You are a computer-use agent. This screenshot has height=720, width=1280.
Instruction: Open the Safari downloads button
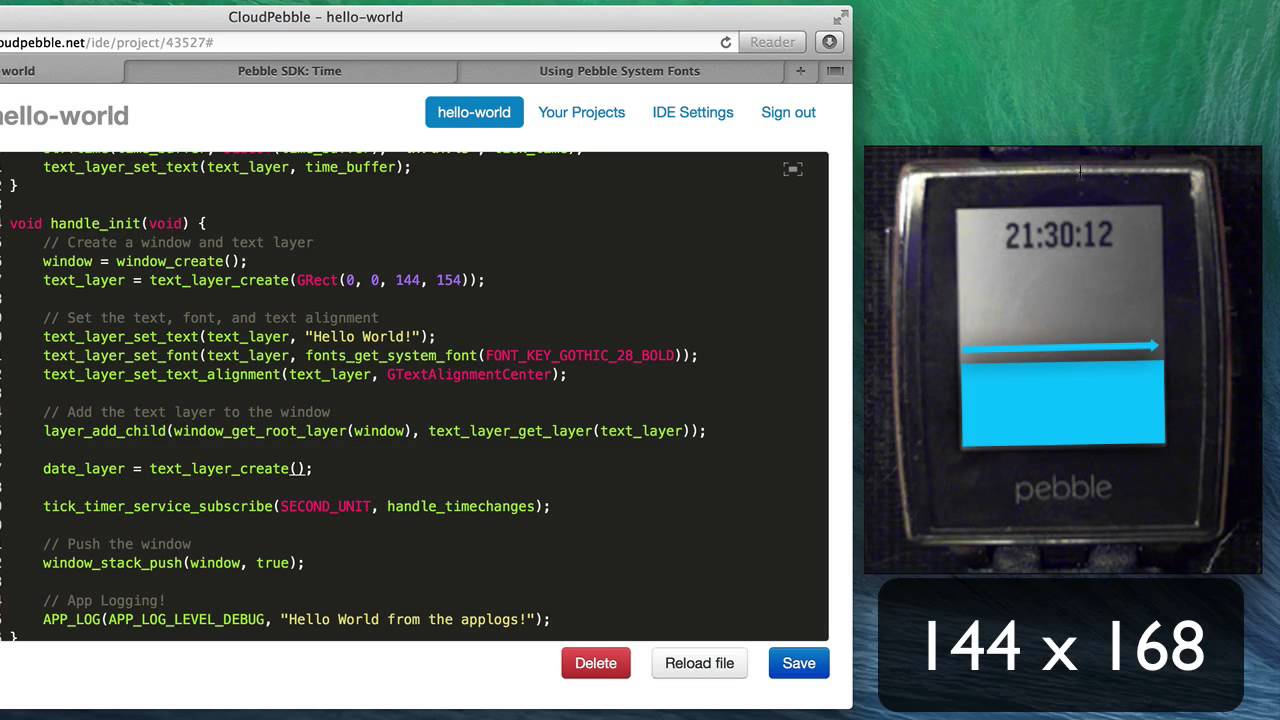click(x=827, y=42)
